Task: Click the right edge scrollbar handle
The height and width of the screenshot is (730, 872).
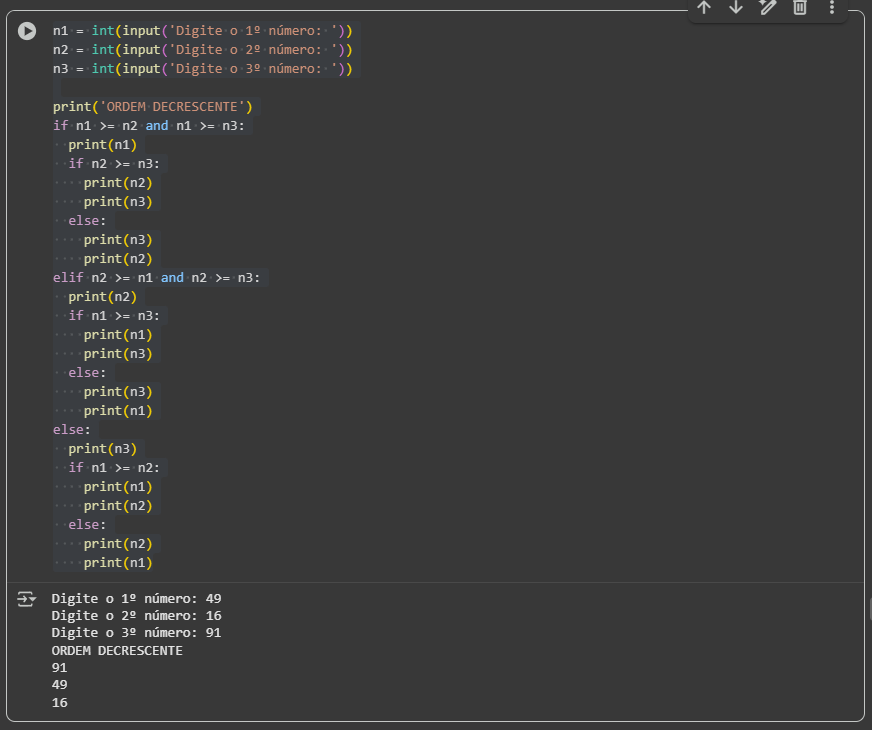Action: pos(868,608)
